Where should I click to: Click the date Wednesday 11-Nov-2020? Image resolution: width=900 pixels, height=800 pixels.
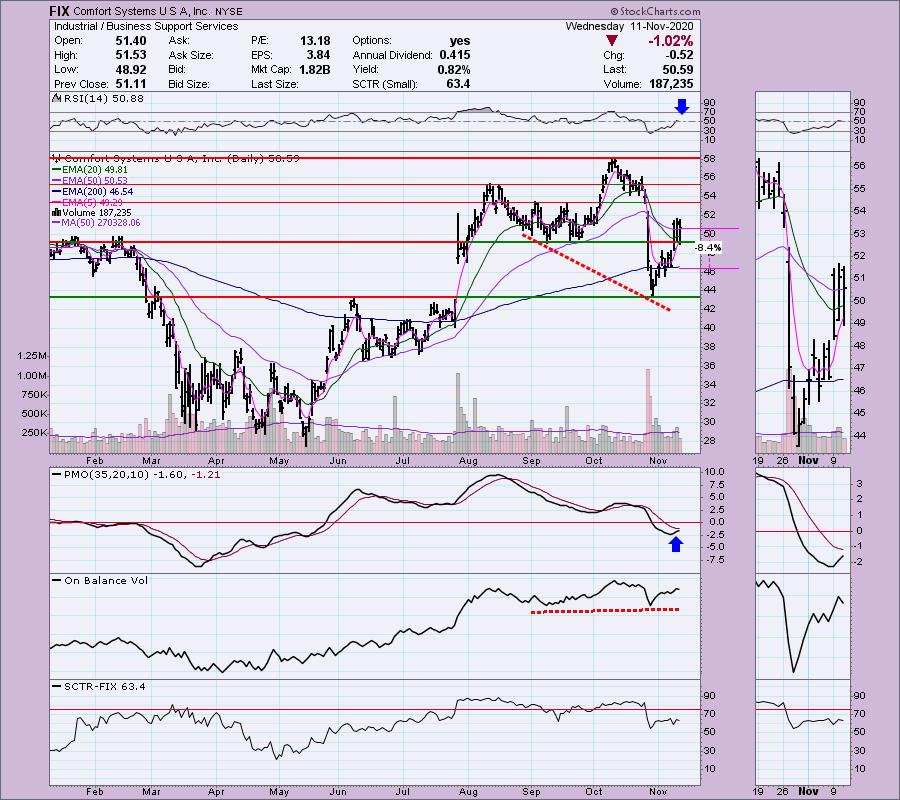click(629, 26)
